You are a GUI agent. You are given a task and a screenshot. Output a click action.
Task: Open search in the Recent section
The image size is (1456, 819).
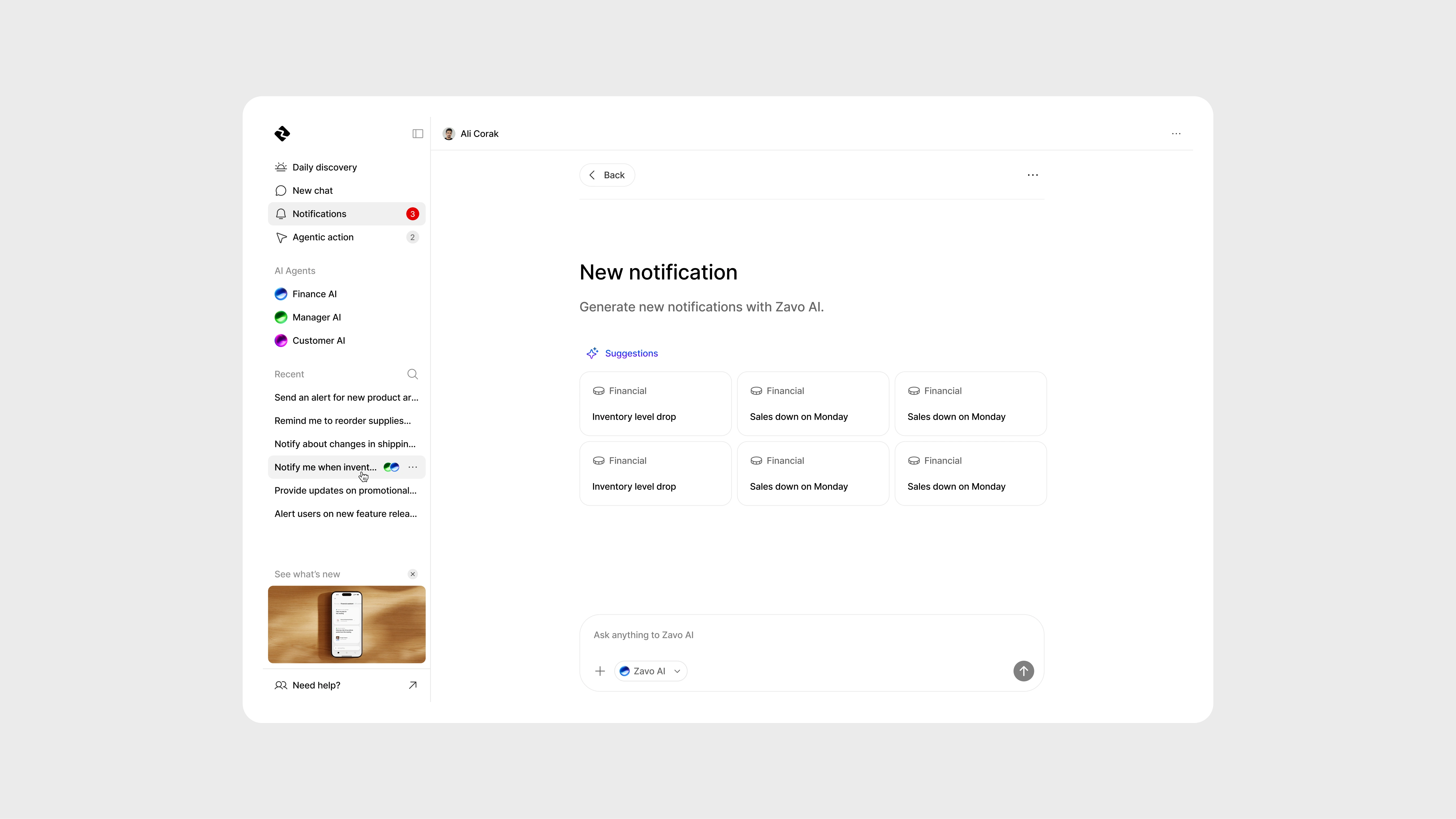(412, 374)
